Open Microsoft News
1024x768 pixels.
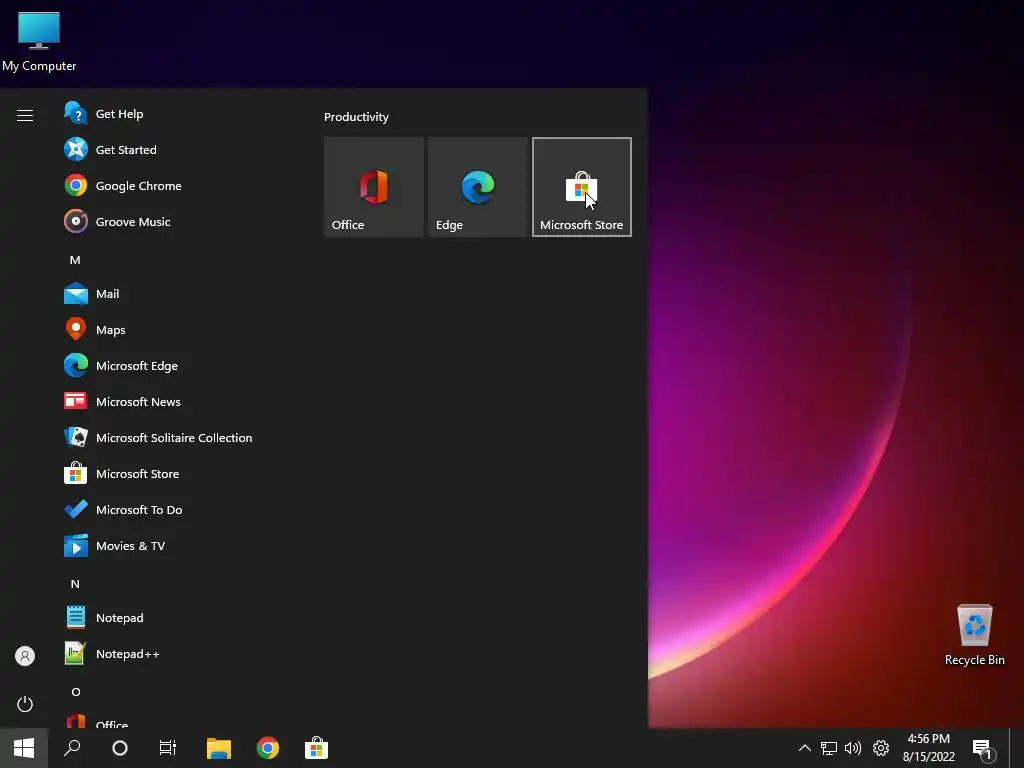[176, 402]
